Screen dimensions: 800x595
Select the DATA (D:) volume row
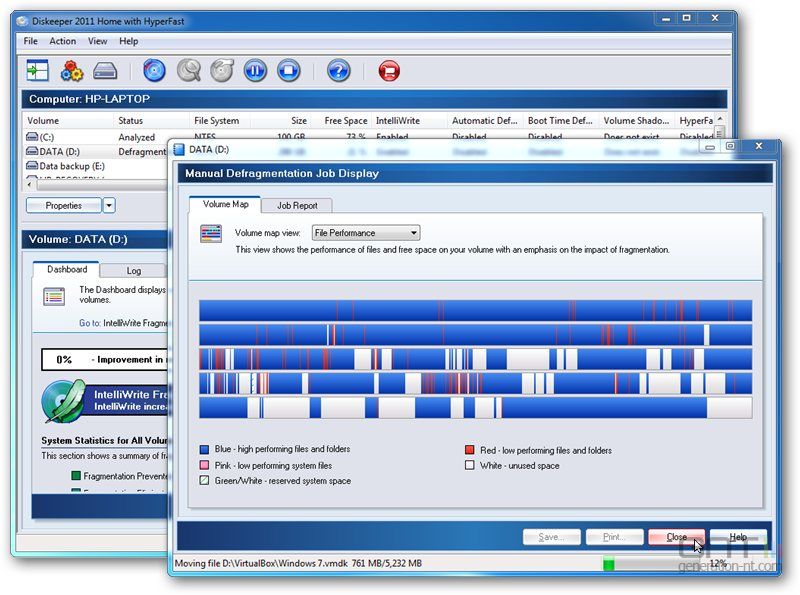coord(97,151)
